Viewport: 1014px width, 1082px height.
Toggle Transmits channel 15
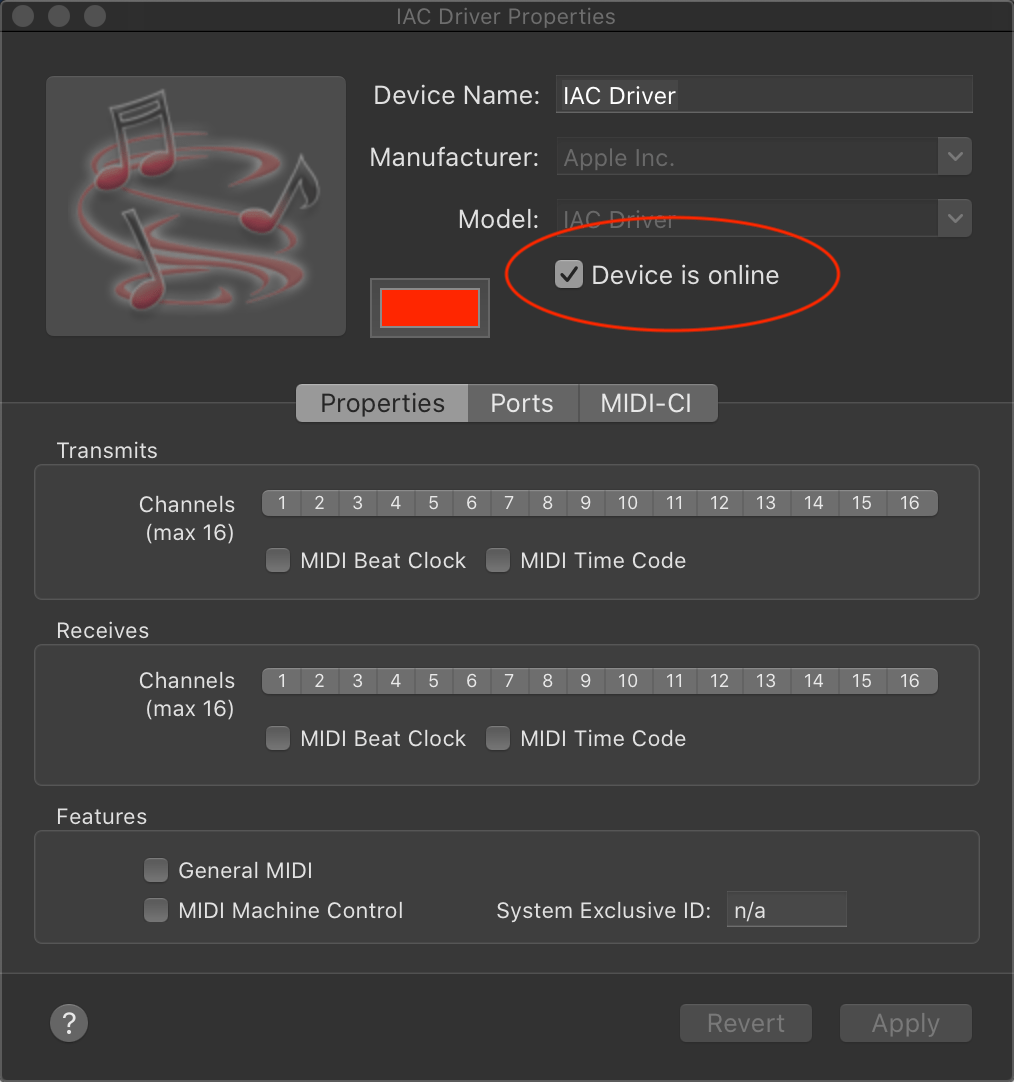[x=861, y=503]
